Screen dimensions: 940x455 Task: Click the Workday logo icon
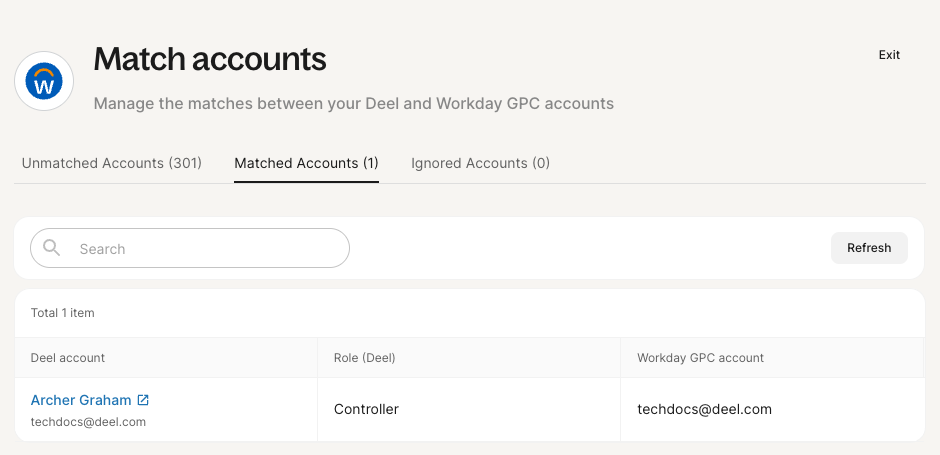(x=44, y=81)
